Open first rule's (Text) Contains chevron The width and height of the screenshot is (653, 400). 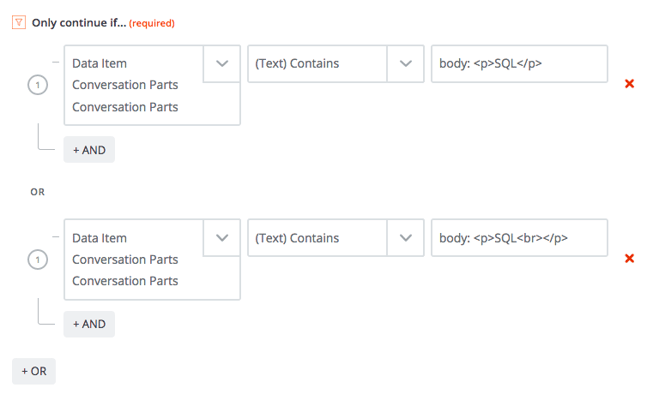(x=405, y=64)
